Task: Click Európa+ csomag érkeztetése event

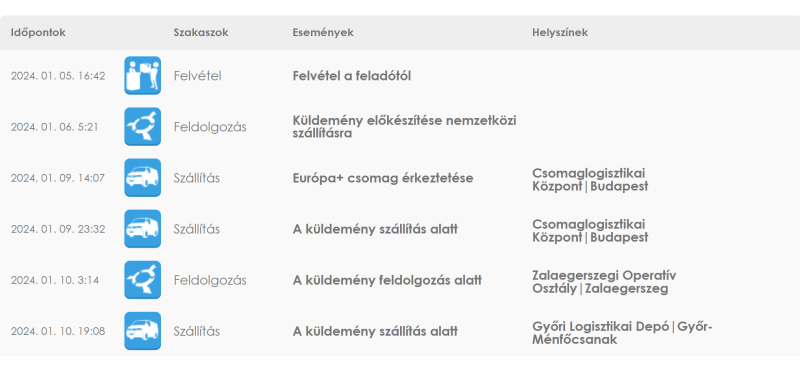Action: point(383,178)
